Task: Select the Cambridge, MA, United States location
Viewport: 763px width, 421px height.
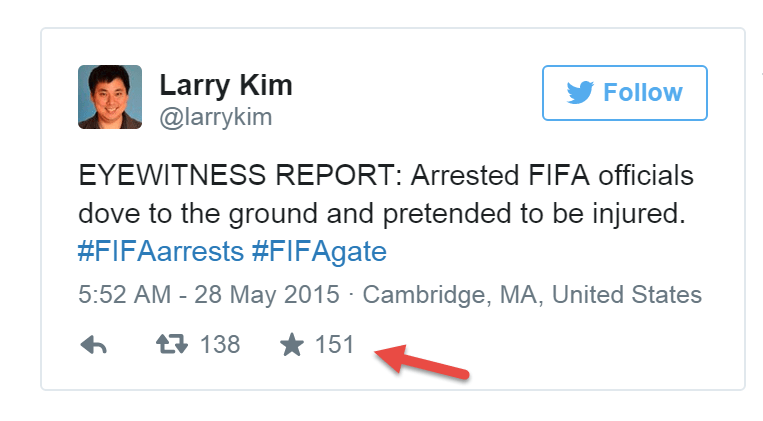Action: click(532, 294)
